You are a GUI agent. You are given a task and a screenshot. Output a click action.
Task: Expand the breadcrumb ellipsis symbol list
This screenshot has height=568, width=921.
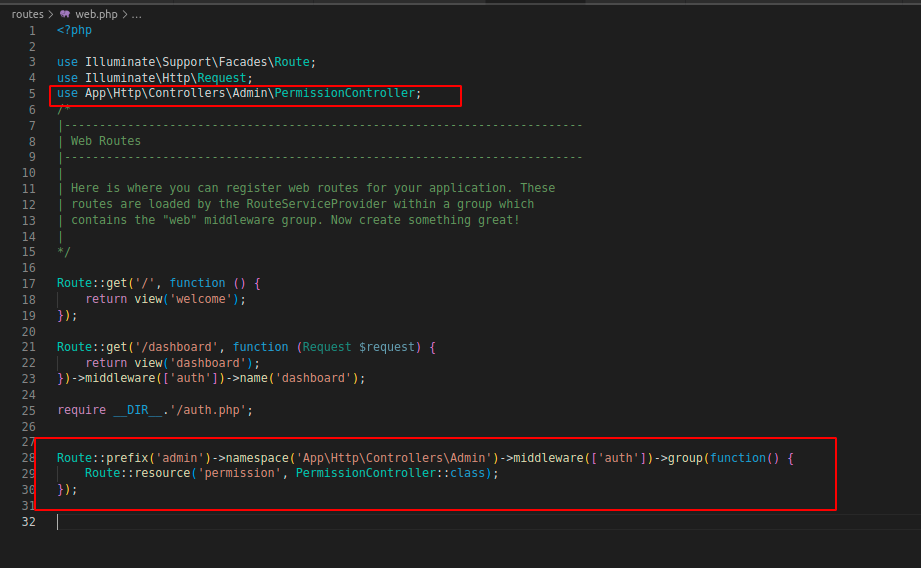pyautogui.click(x=137, y=14)
